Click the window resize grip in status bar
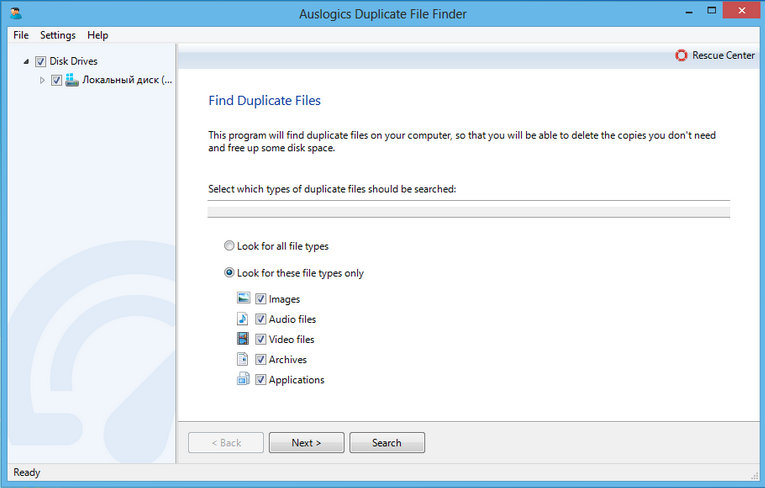Viewport: 765px width, 488px height. pyautogui.click(x=754, y=475)
